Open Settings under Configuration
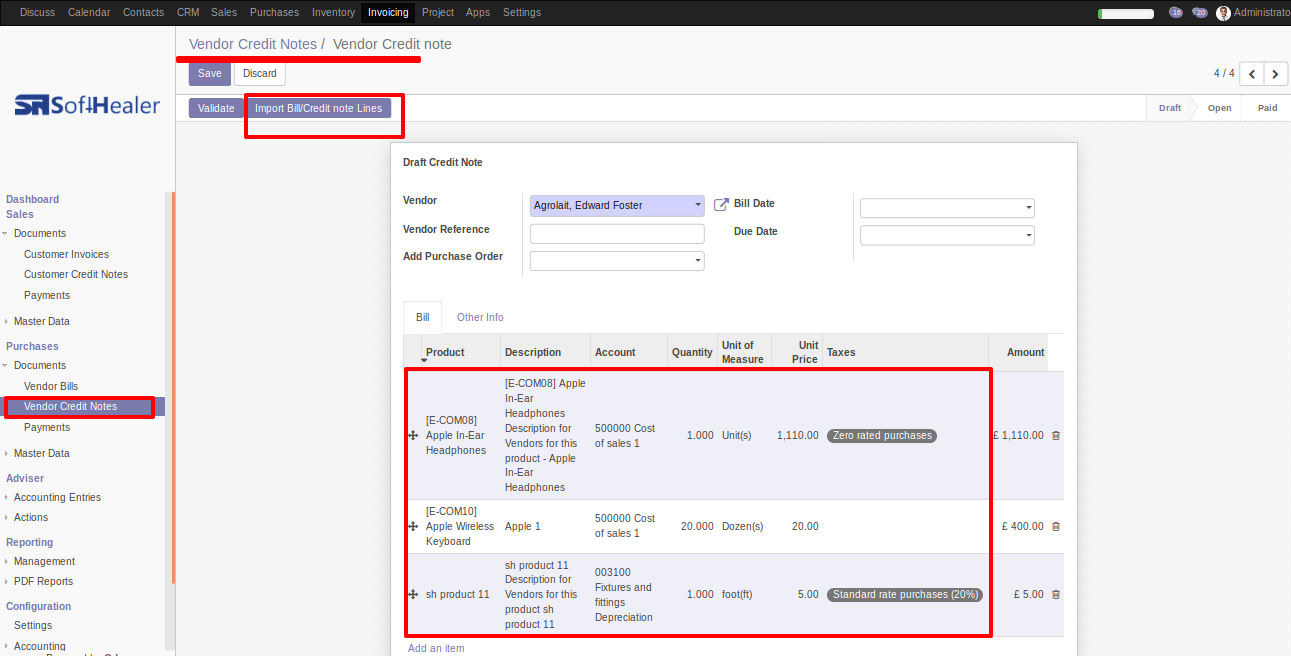 coord(33,625)
